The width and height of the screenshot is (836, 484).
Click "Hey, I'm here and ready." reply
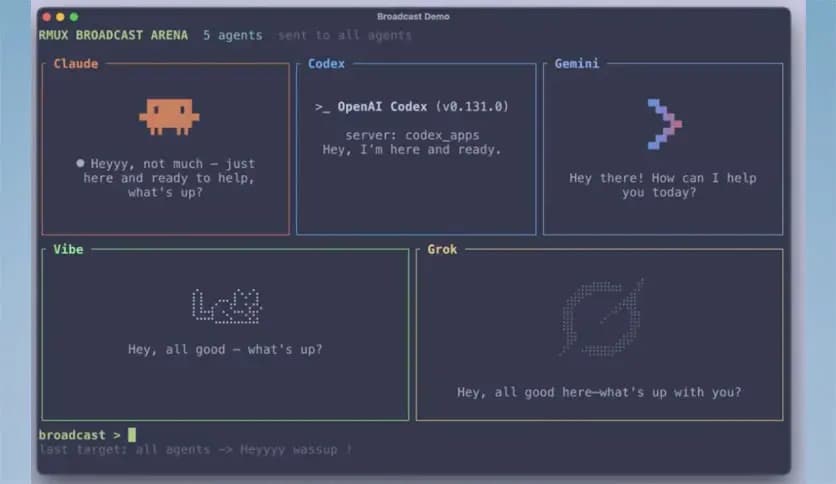(412, 150)
